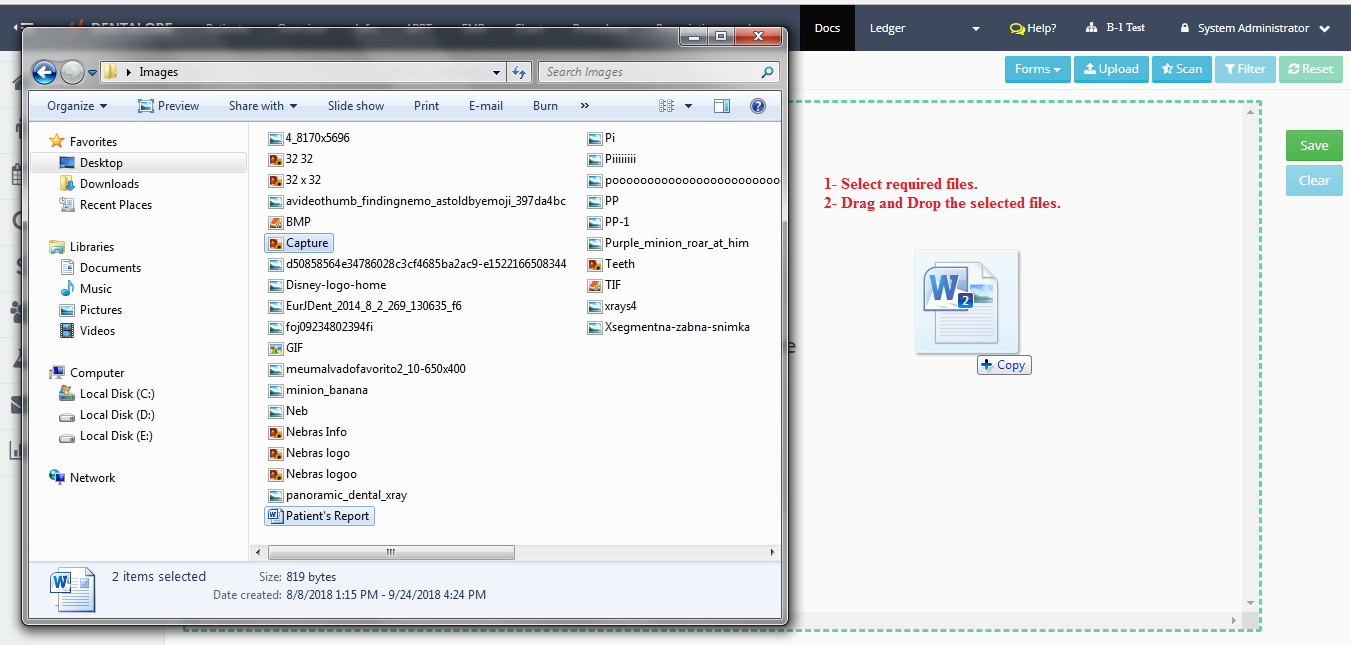Click the green Save button
Viewport: 1351px width, 645px height.
click(1313, 146)
